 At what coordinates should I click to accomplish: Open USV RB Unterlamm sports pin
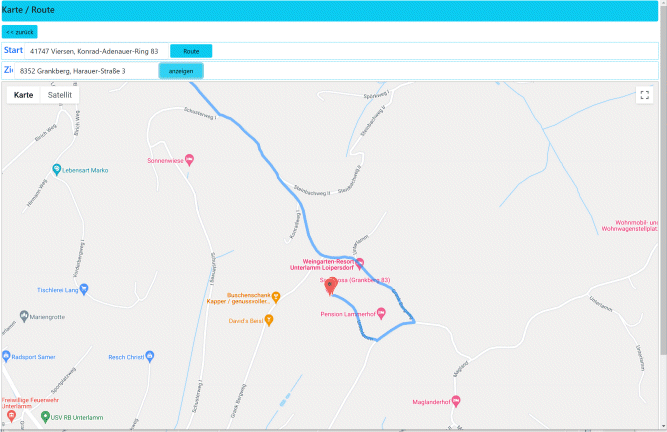pyautogui.click(x=45, y=417)
